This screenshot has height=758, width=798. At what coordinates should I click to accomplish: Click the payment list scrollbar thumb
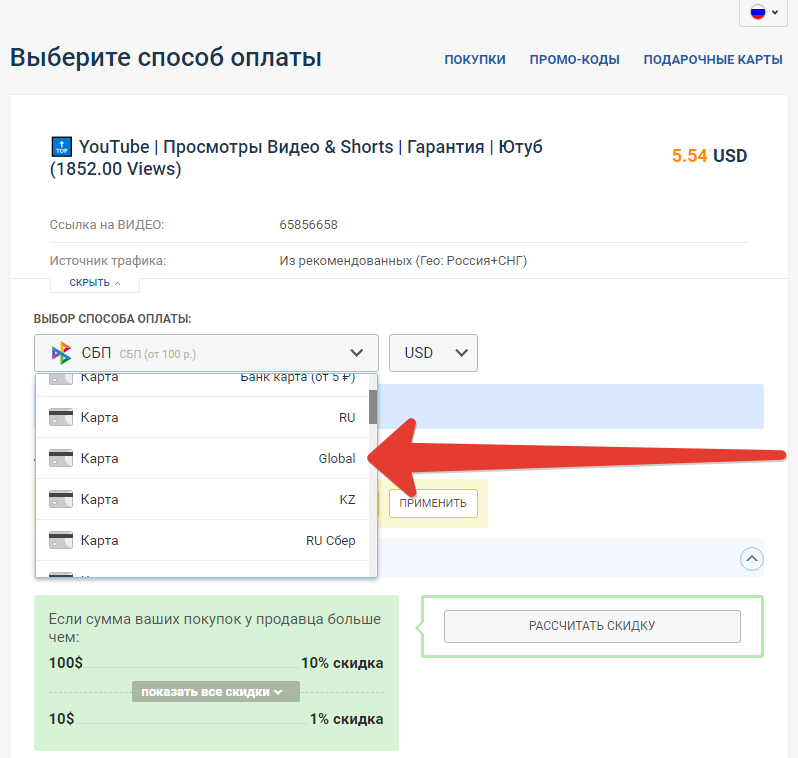tap(373, 407)
